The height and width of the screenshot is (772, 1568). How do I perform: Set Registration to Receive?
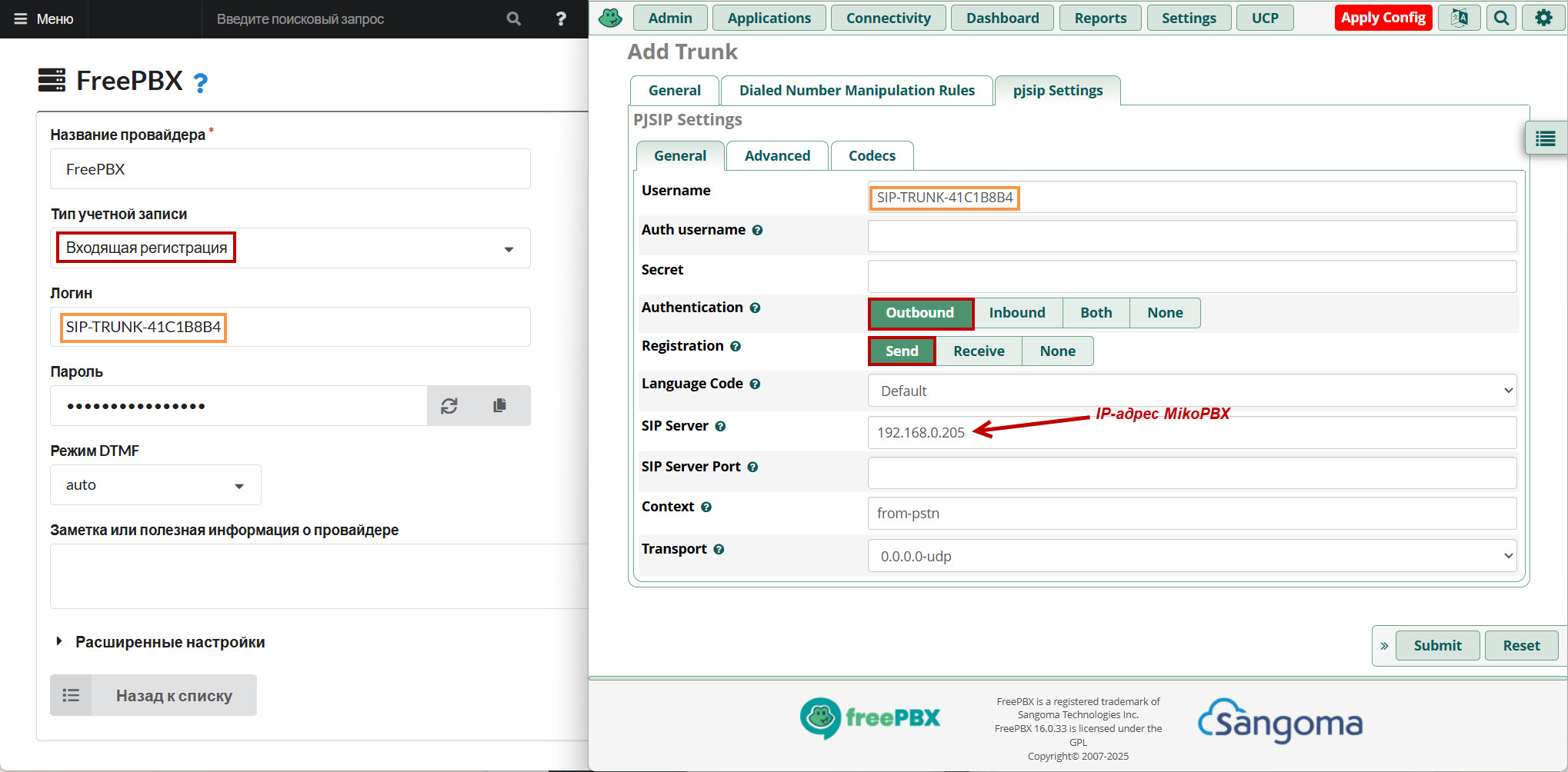click(978, 351)
